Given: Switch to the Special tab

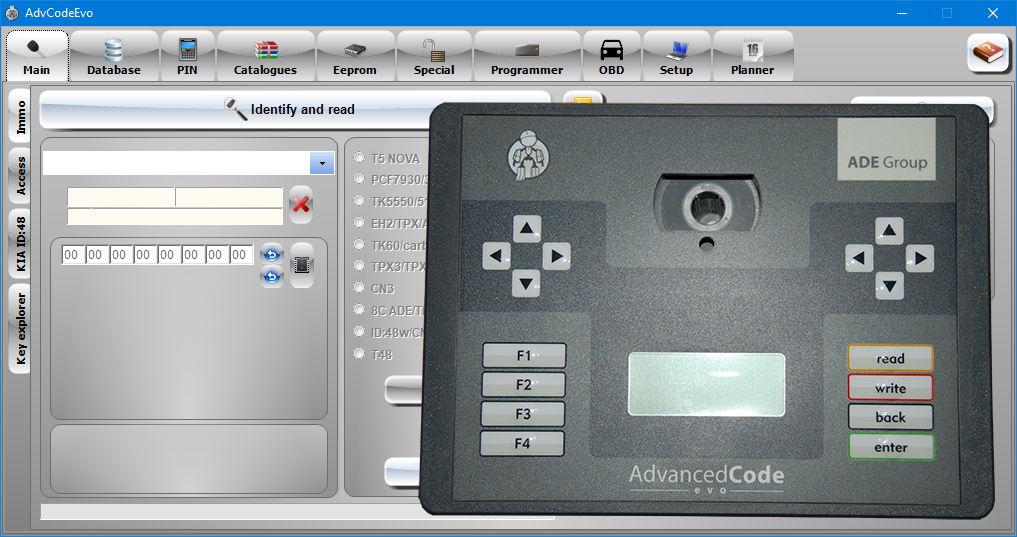Looking at the screenshot, I should click(x=434, y=56).
